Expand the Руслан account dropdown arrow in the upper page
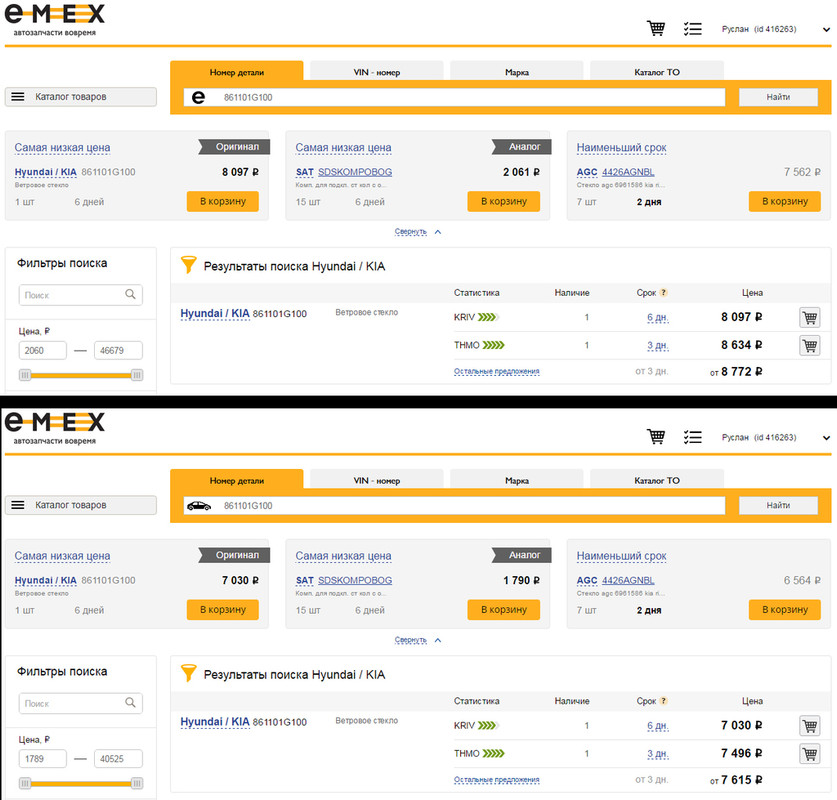This screenshot has width=837, height=800. pos(826,30)
